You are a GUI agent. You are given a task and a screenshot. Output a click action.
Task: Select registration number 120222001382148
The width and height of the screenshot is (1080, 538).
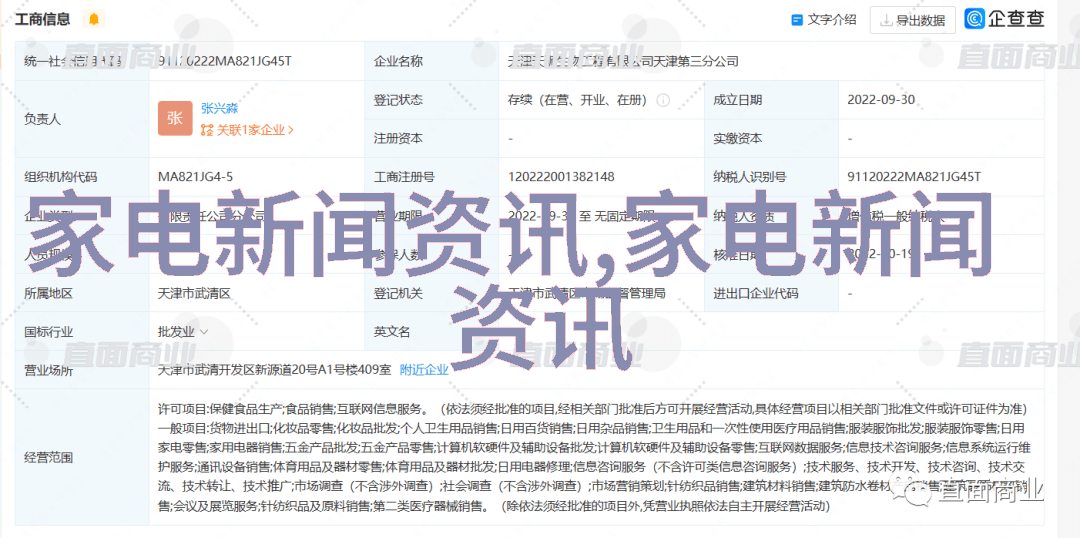pyautogui.click(x=561, y=176)
